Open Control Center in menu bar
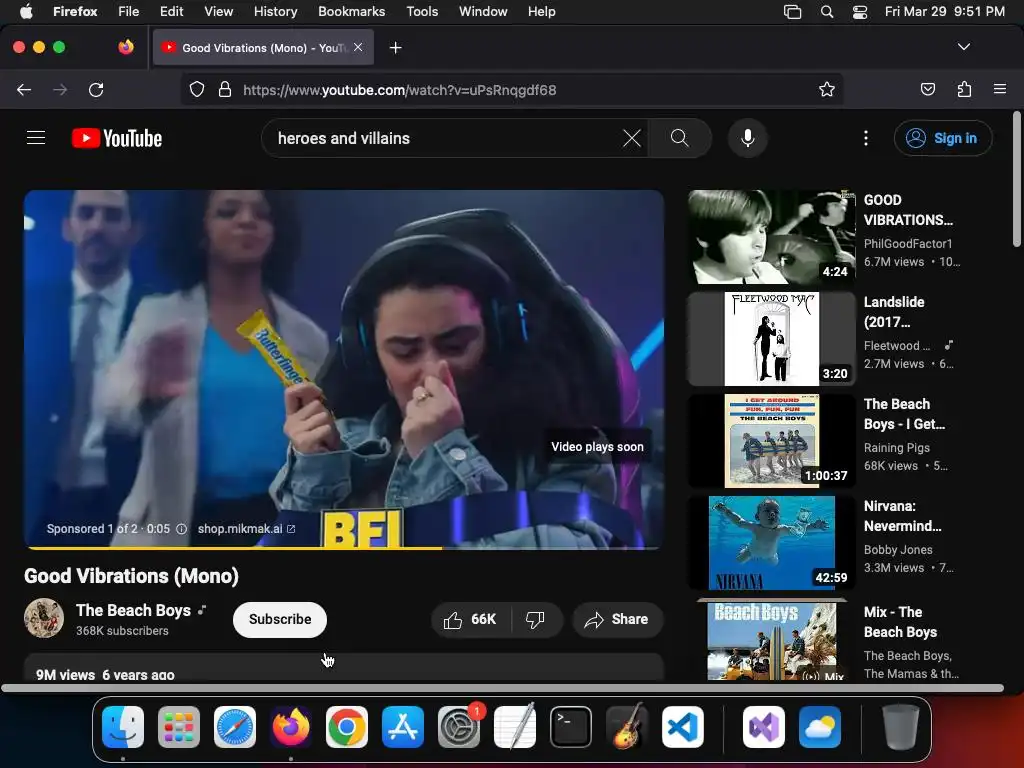 tap(860, 11)
